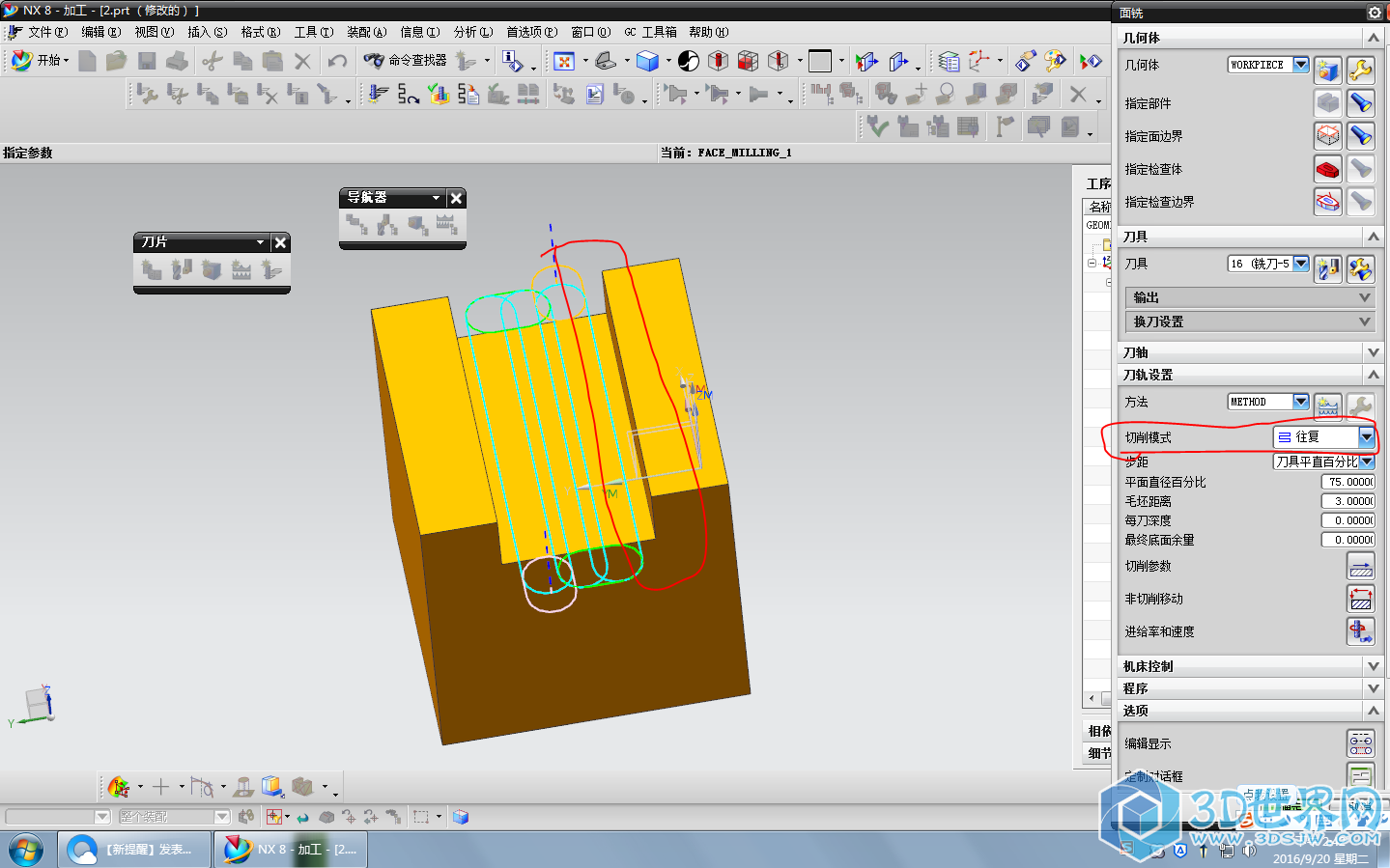Image resolution: width=1390 pixels, height=868 pixels.
Task: Close the 导航器 floating toolbar
Action: [456, 198]
